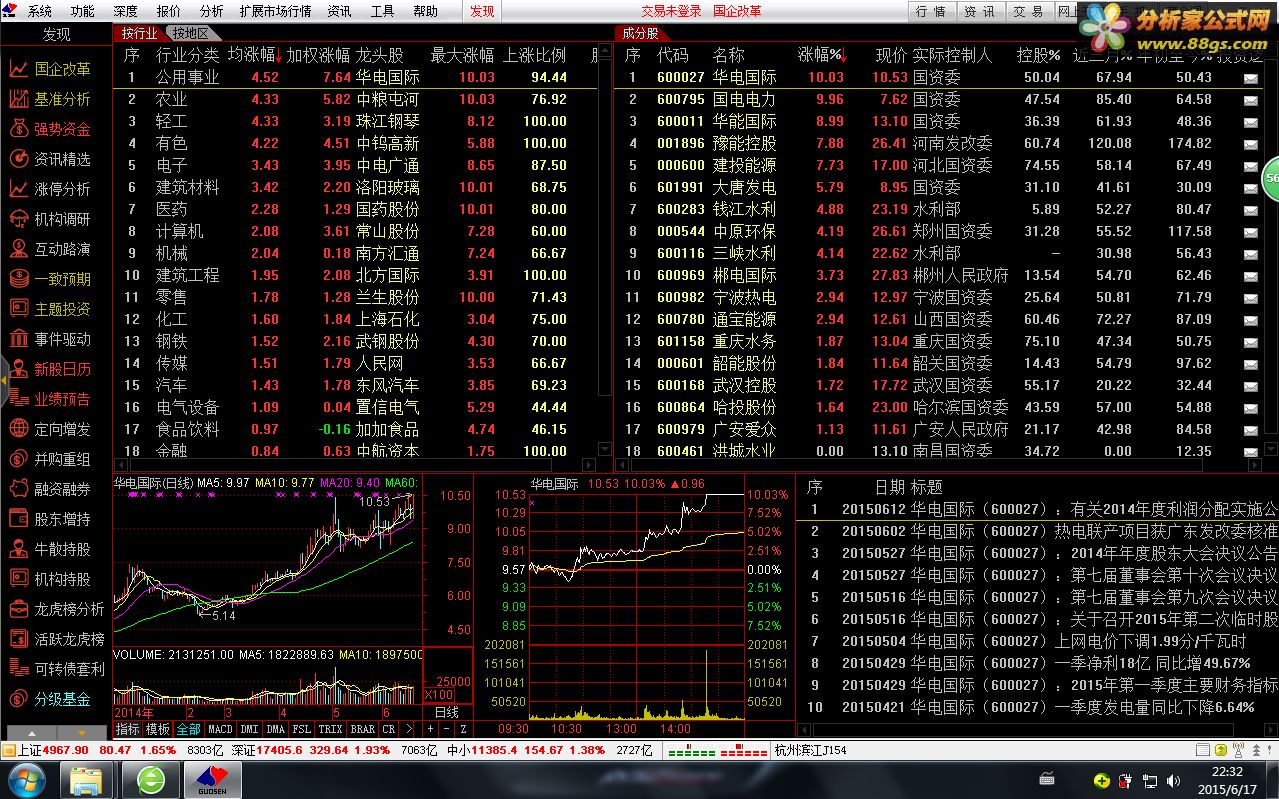Click the envelope icon in 豫能控股 row

(1250, 144)
